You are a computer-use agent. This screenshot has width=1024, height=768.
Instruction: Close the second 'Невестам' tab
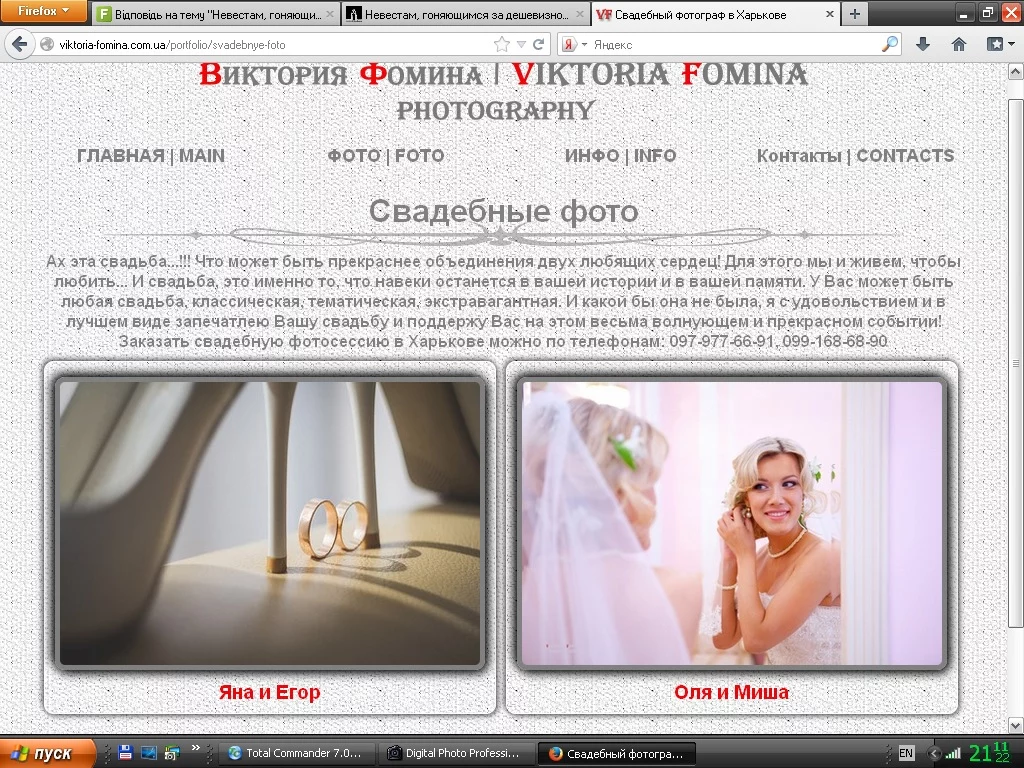pyautogui.click(x=580, y=14)
